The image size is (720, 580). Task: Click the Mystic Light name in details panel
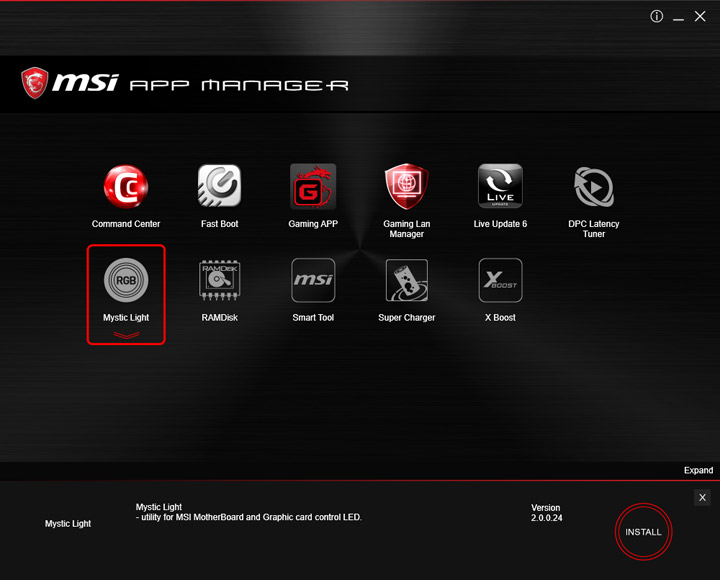68,524
